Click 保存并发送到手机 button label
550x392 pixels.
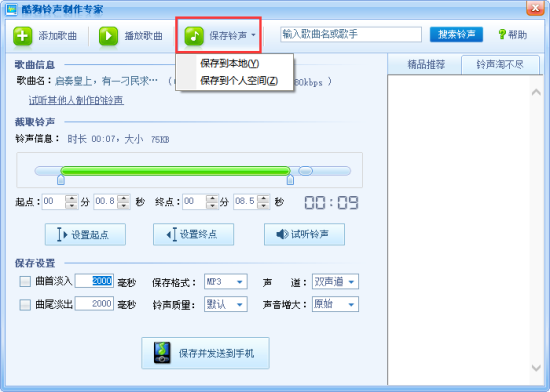[216, 353]
